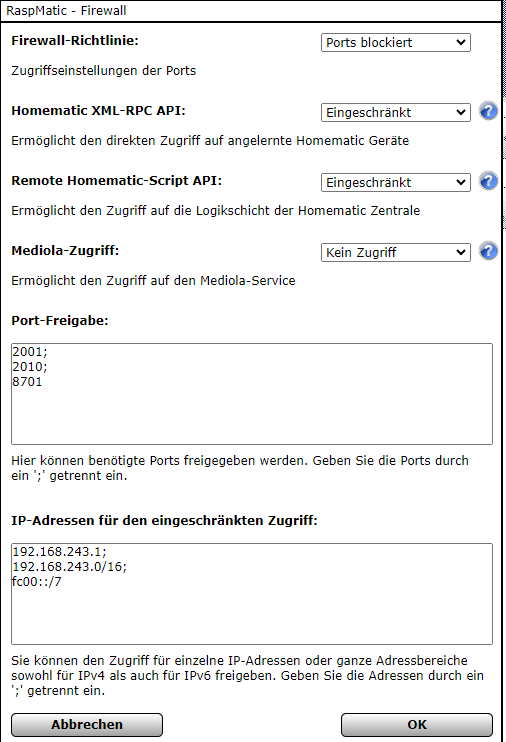
Task: Click empty space in Port-Freigabe text box
Action: pyautogui.click(x=252, y=416)
